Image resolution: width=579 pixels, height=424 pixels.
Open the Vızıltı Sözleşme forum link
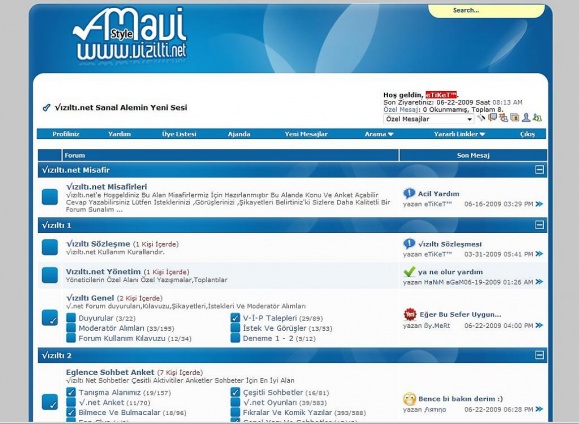tap(98, 244)
